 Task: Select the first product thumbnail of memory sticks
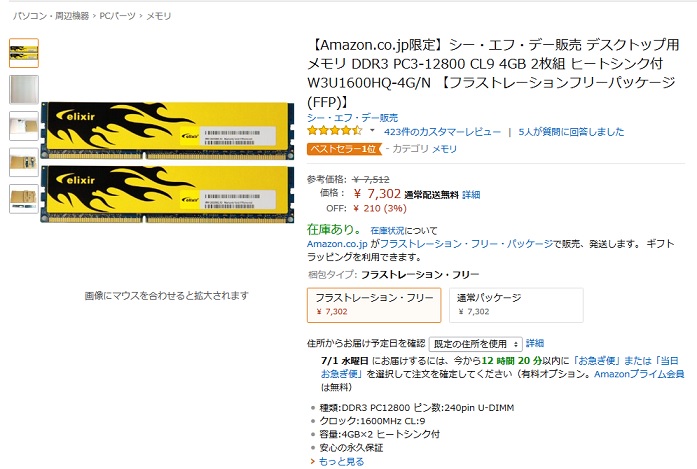coord(24,53)
